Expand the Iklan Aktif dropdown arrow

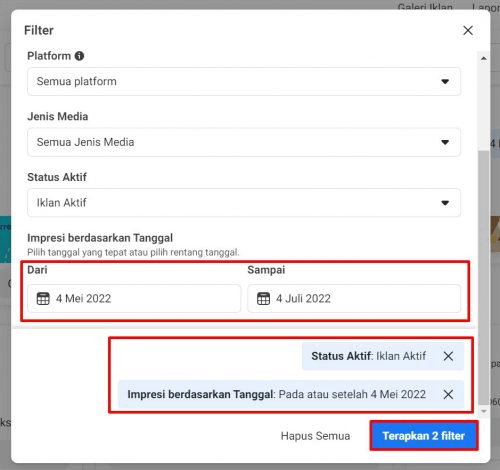(445, 203)
